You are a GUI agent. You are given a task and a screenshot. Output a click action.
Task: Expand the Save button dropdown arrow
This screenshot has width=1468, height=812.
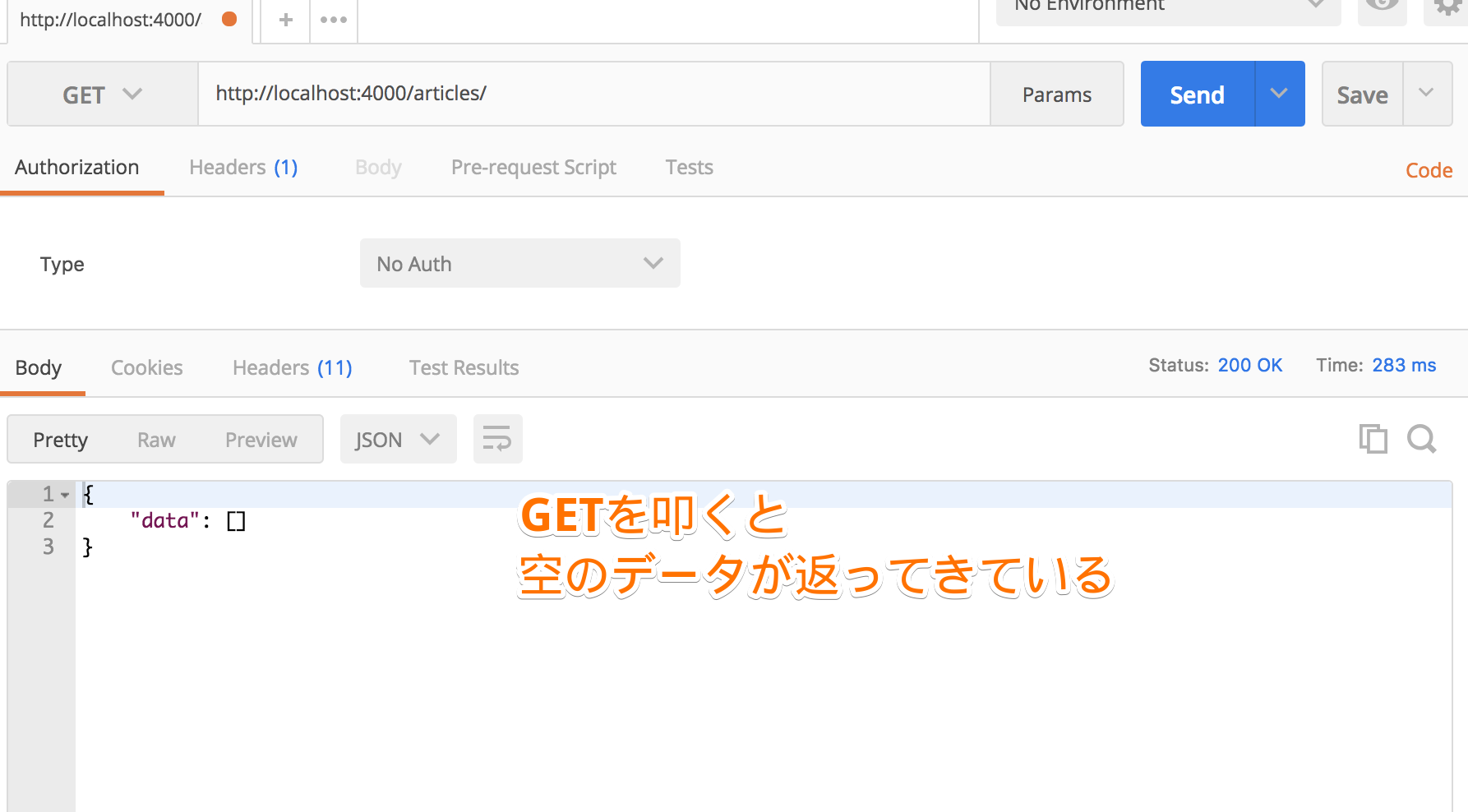coord(1426,94)
